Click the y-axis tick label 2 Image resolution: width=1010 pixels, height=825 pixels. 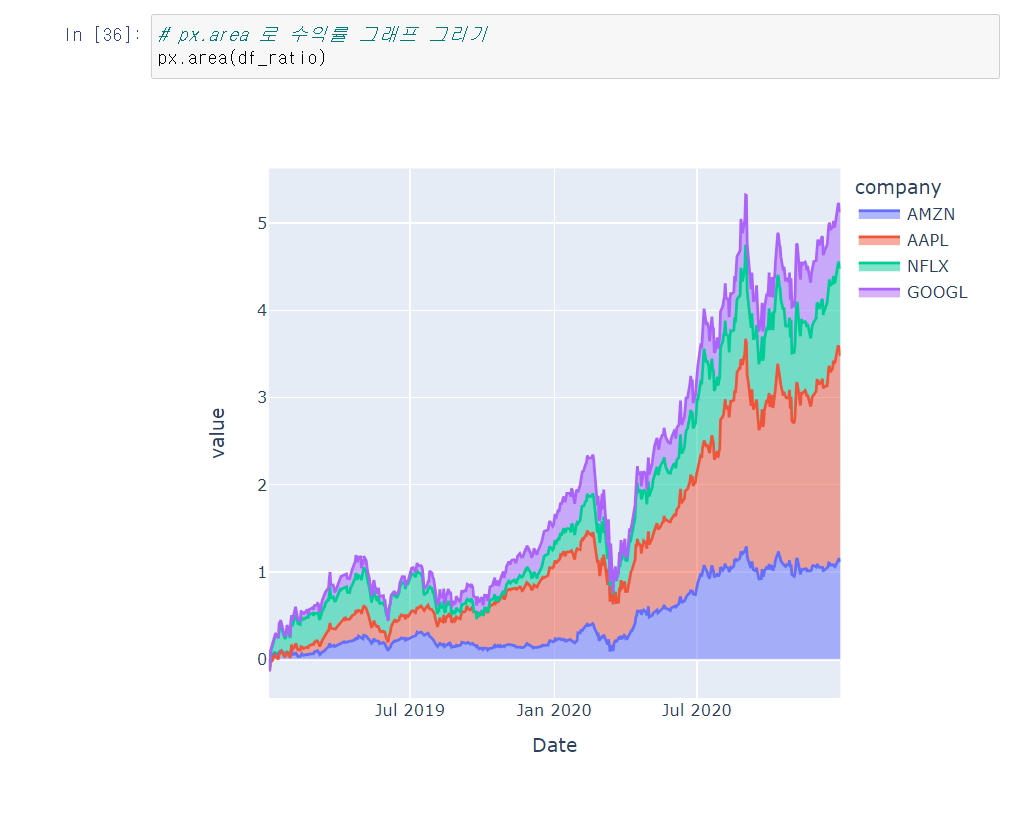pyautogui.click(x=262, y=485)
